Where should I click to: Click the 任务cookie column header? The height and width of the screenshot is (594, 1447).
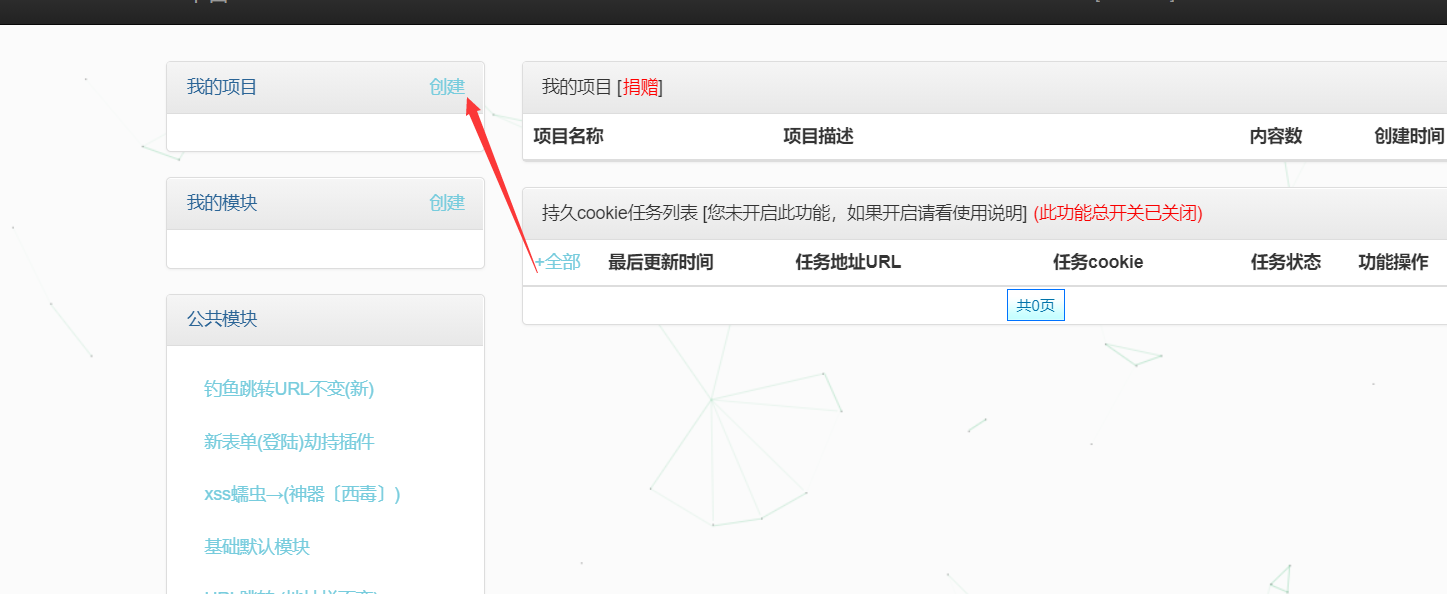tap(1098, 262)
